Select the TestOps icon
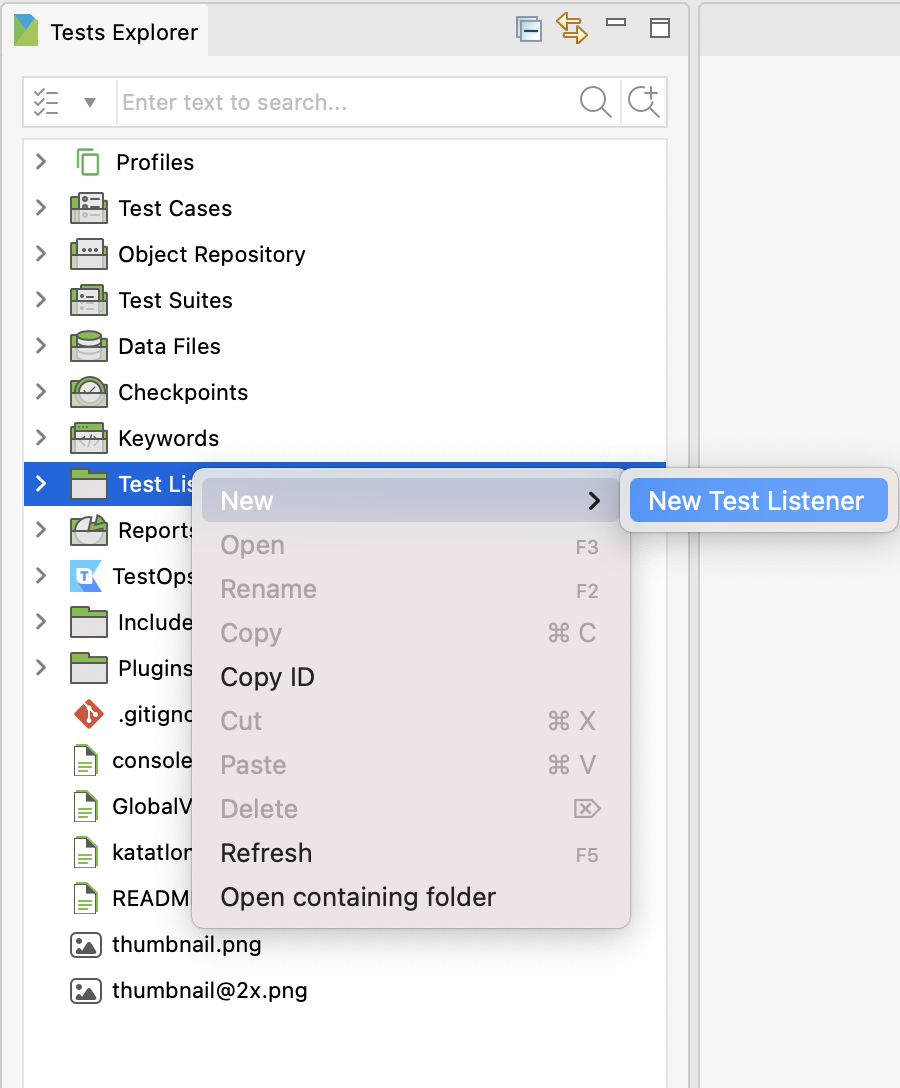This screenshot has height=1088, width=900. click(x=88, y=576)
